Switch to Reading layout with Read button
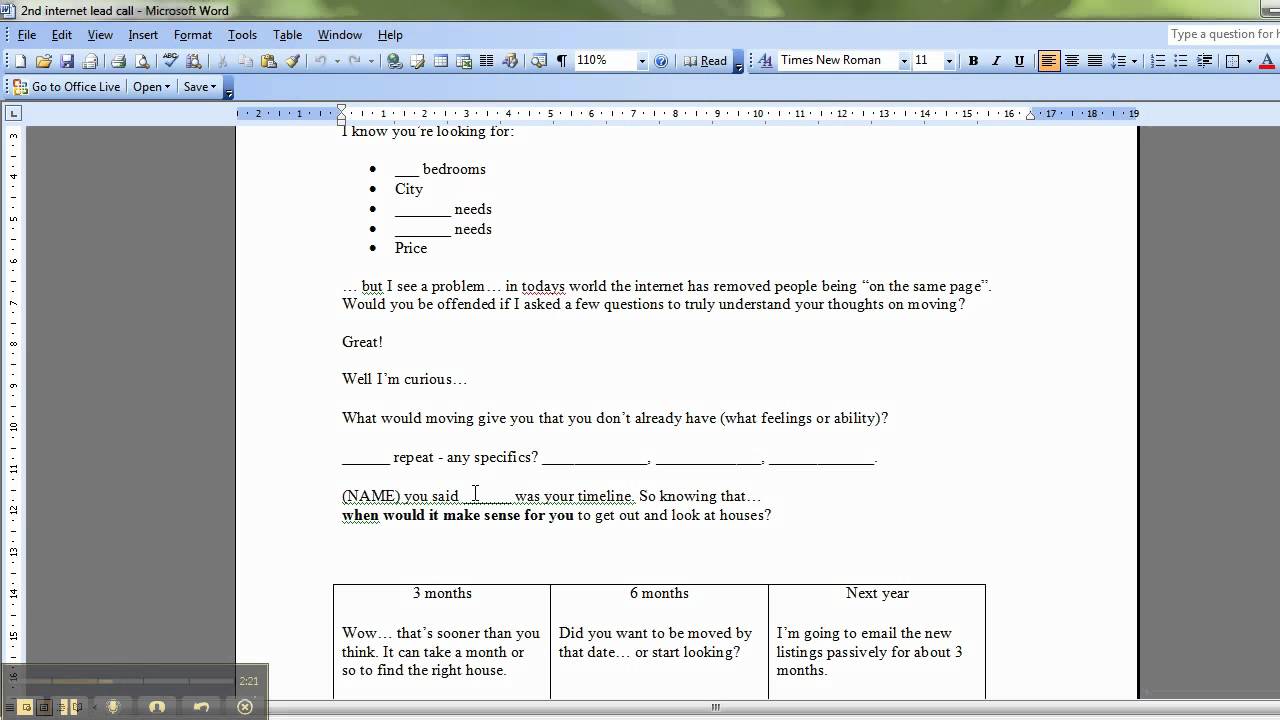The height and width of the screenshot is (720, 1280). pyautogui.click(x=706, y=61)
